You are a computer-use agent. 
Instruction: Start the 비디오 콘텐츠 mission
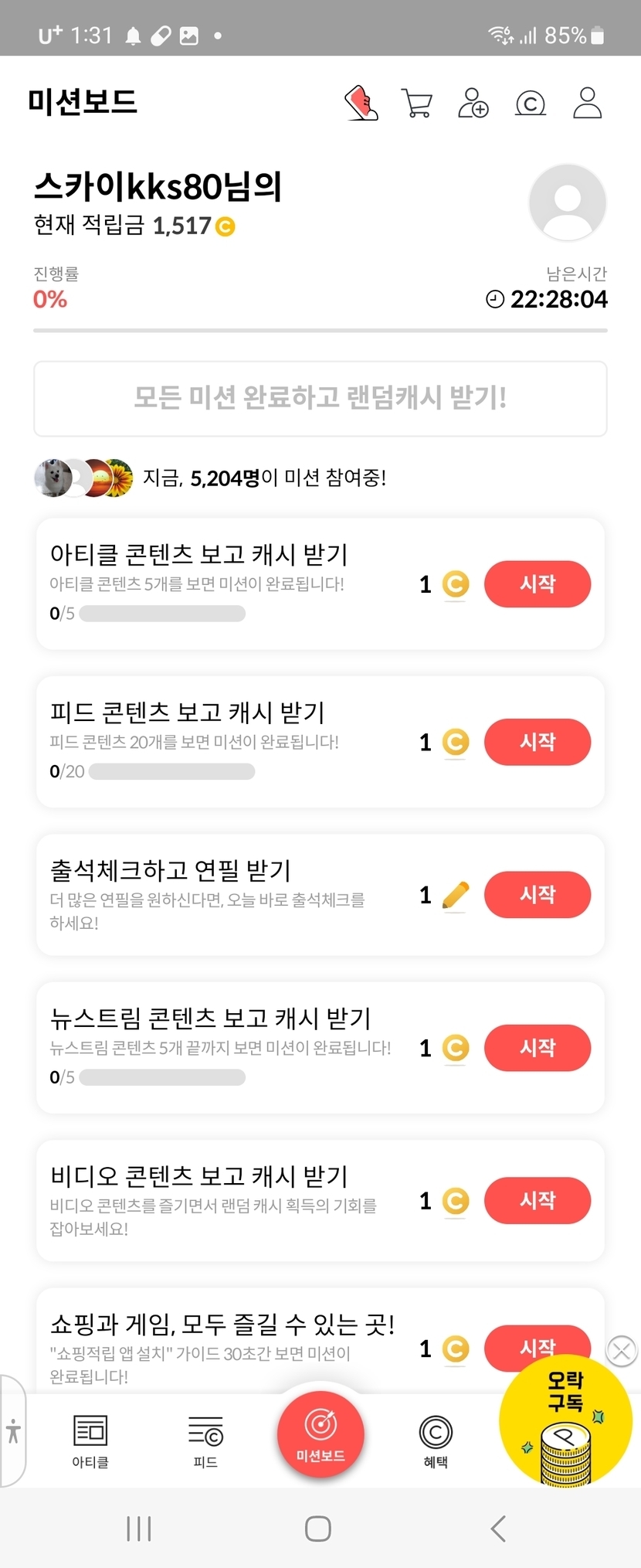(538, 1200)
